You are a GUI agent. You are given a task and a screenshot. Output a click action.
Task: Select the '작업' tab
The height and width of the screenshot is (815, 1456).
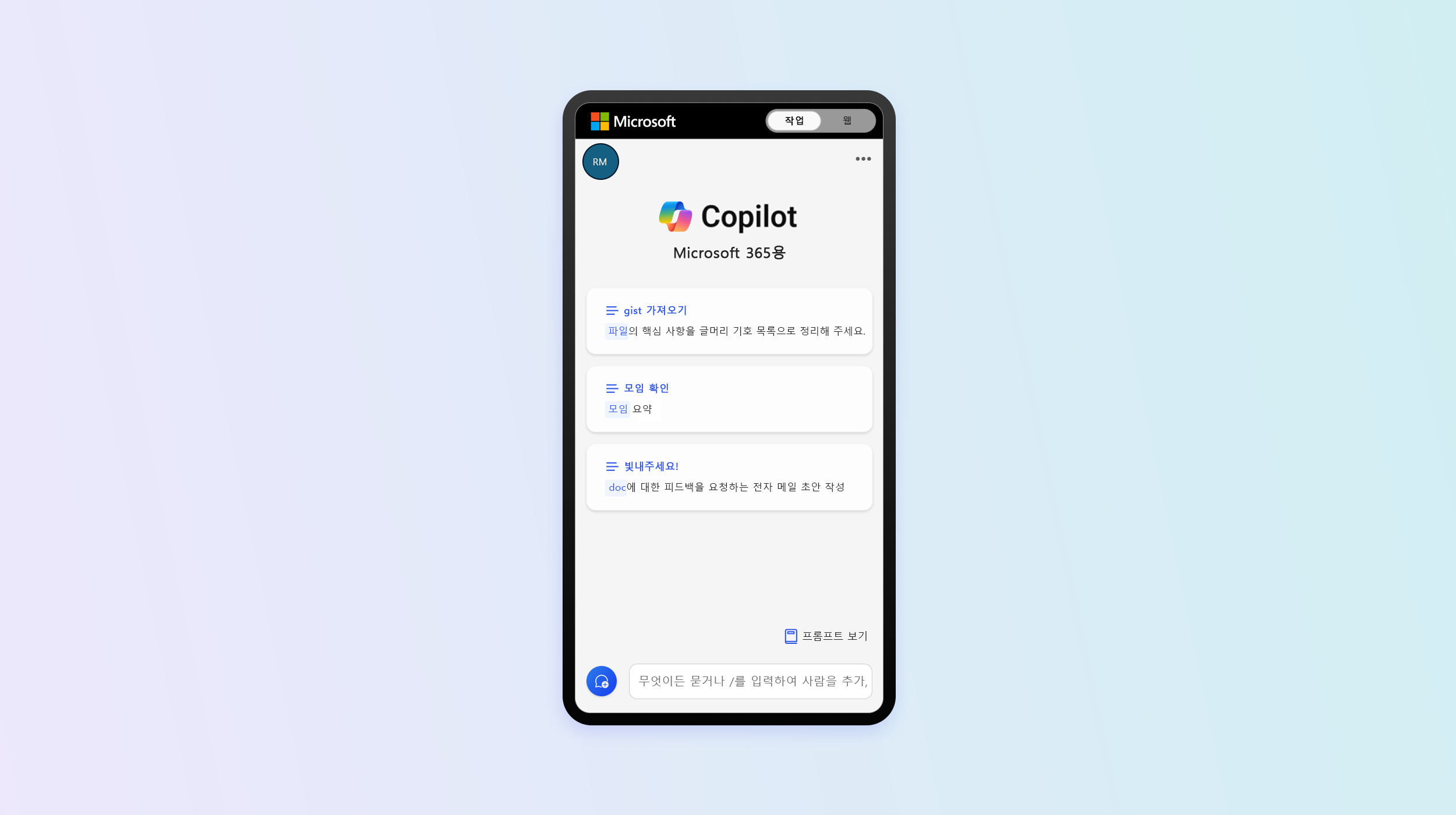[794, 120]
